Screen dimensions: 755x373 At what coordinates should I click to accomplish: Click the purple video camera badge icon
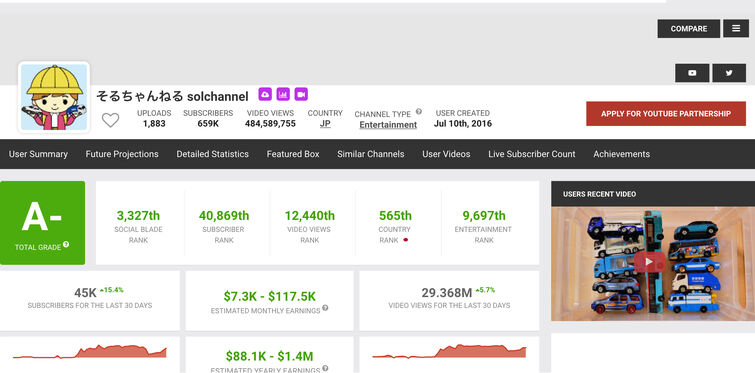point(301,94)
